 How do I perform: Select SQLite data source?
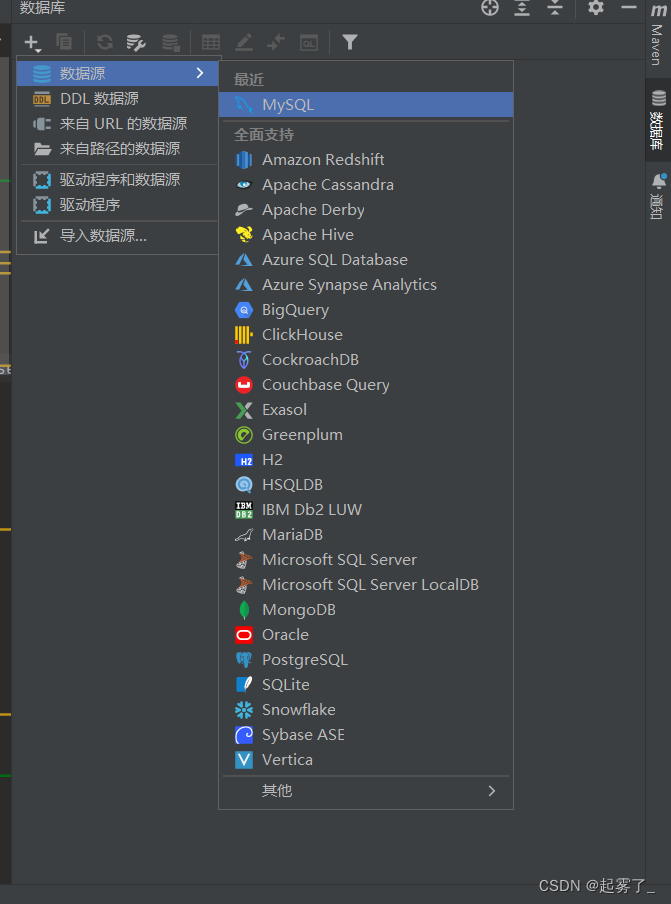366,685
